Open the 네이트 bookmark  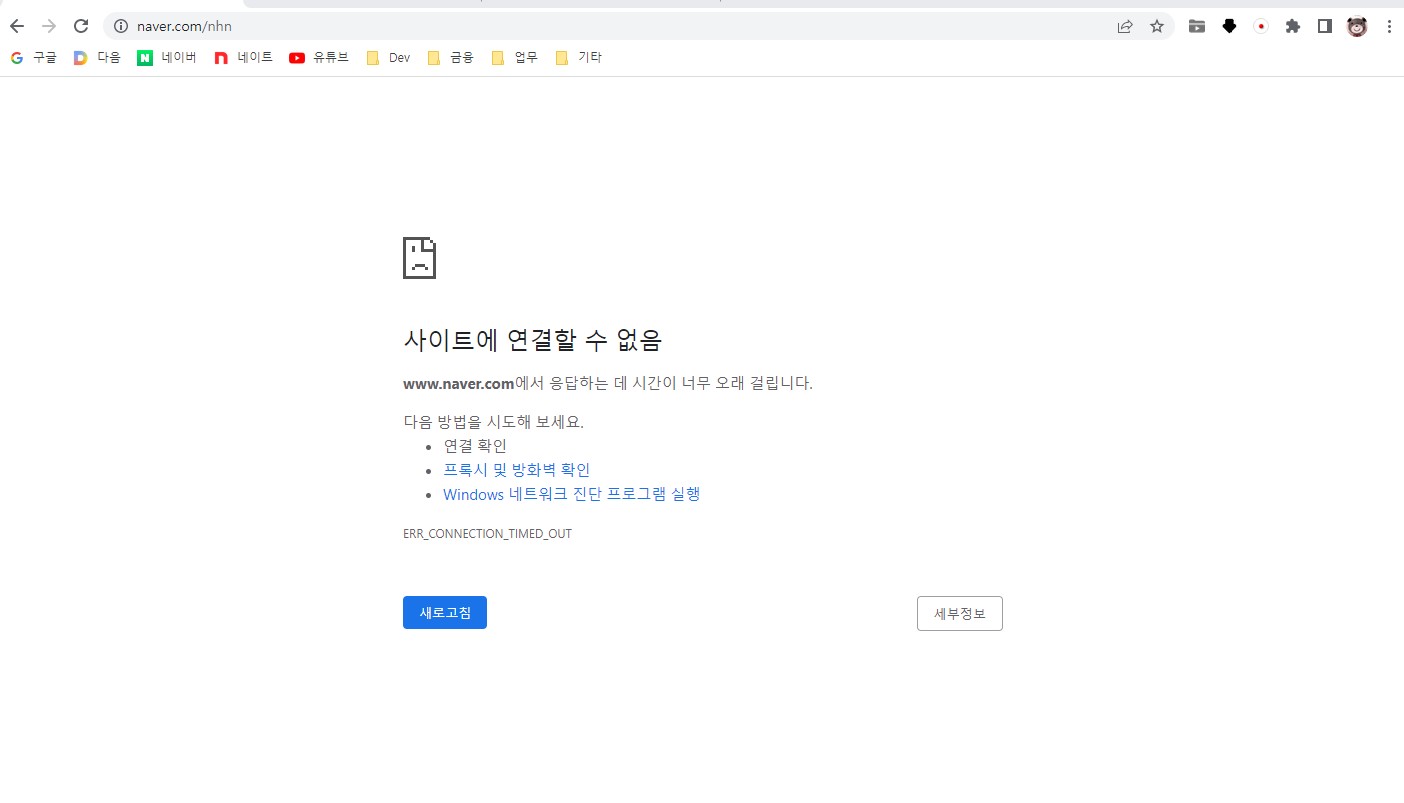pyautogui.click(x=243, y=58)
